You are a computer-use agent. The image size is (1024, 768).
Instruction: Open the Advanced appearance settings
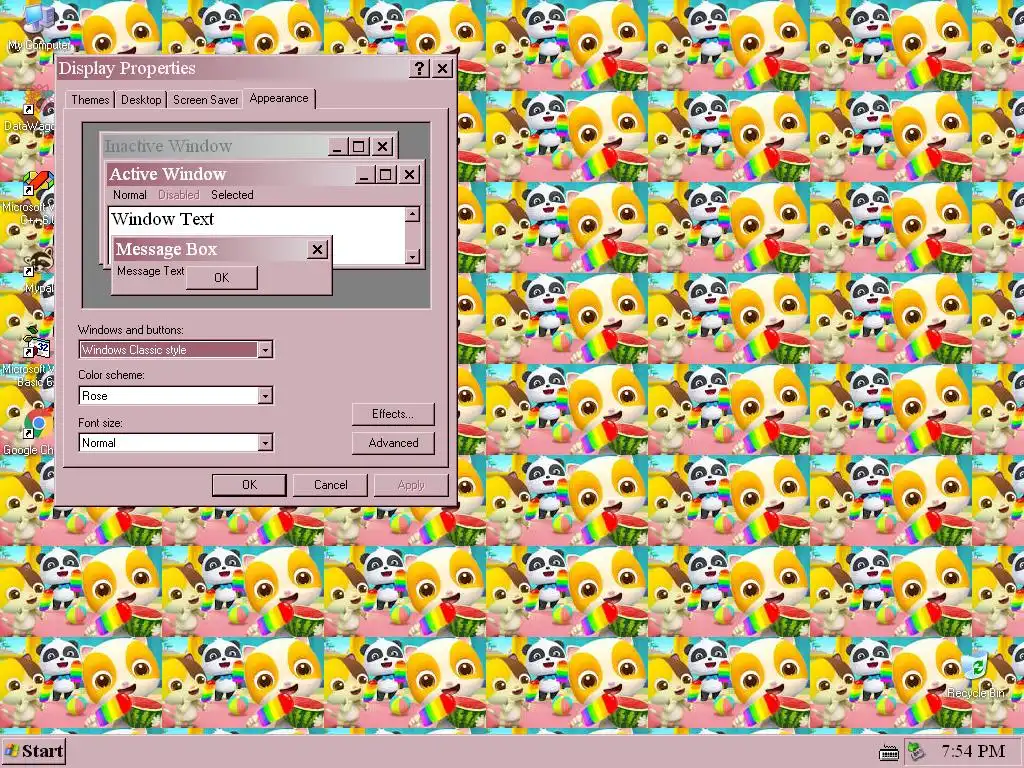(x=393, y=443)
